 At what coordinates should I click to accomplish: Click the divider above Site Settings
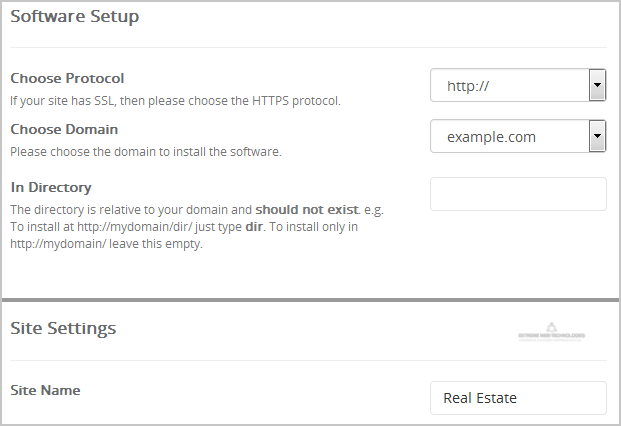tap(310, 299)
